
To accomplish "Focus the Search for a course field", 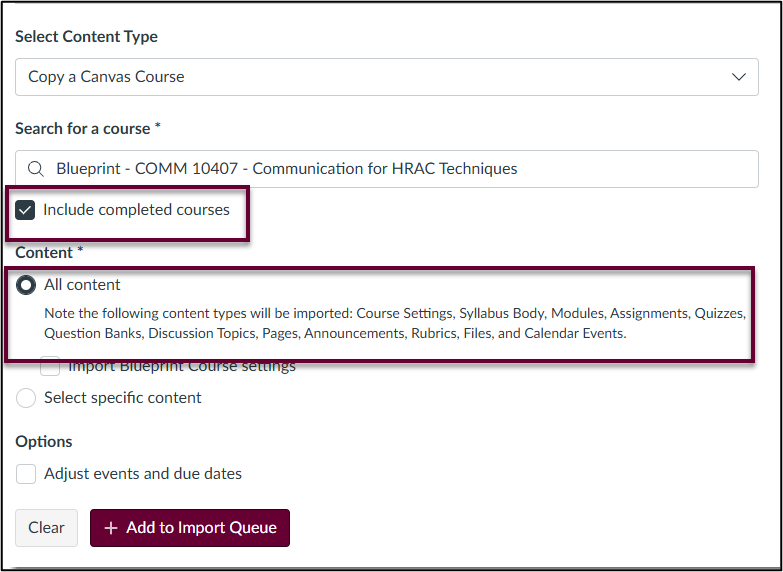I will [x=387, y=169].
